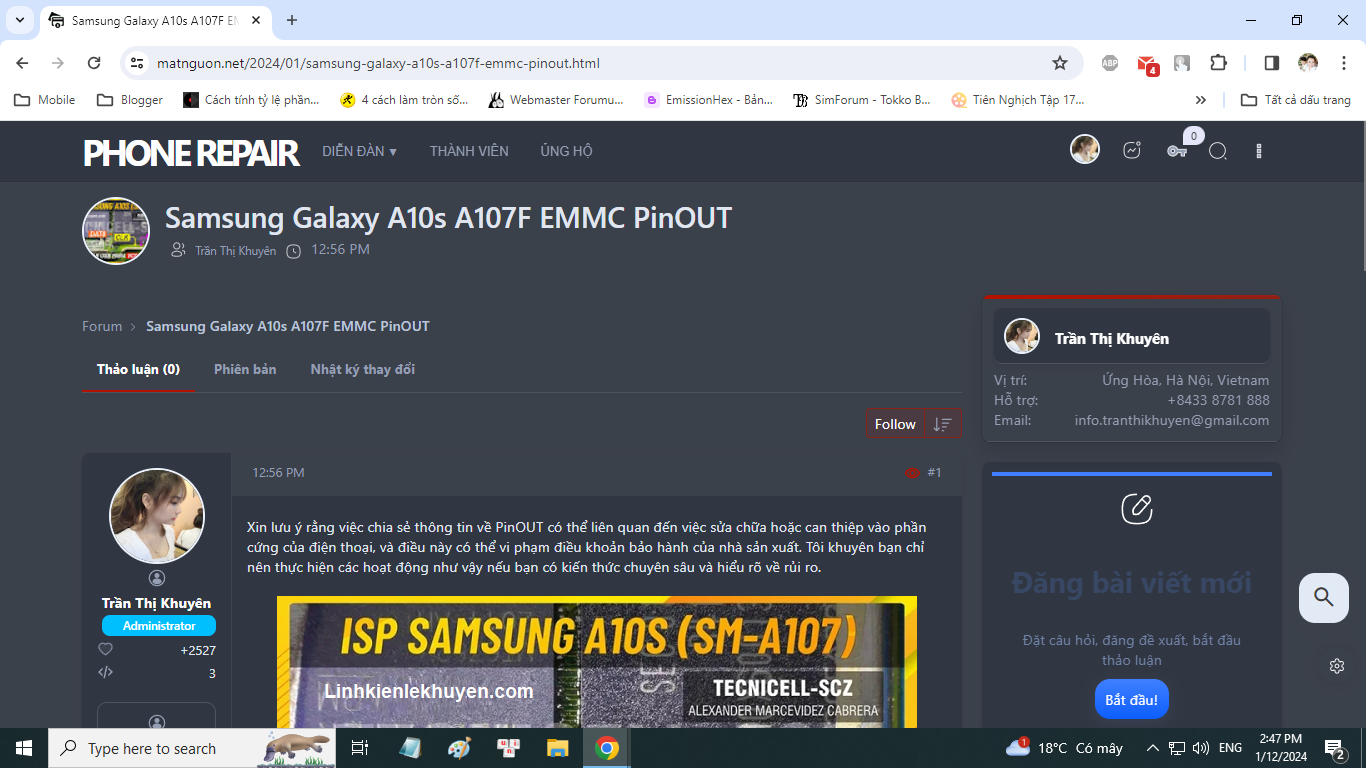Image resolution: width=1366 pixels, height=768 pixels.
Task: Expand the DIỄN ĐÀN dropdown menu
Action: (x=360, y=151)
